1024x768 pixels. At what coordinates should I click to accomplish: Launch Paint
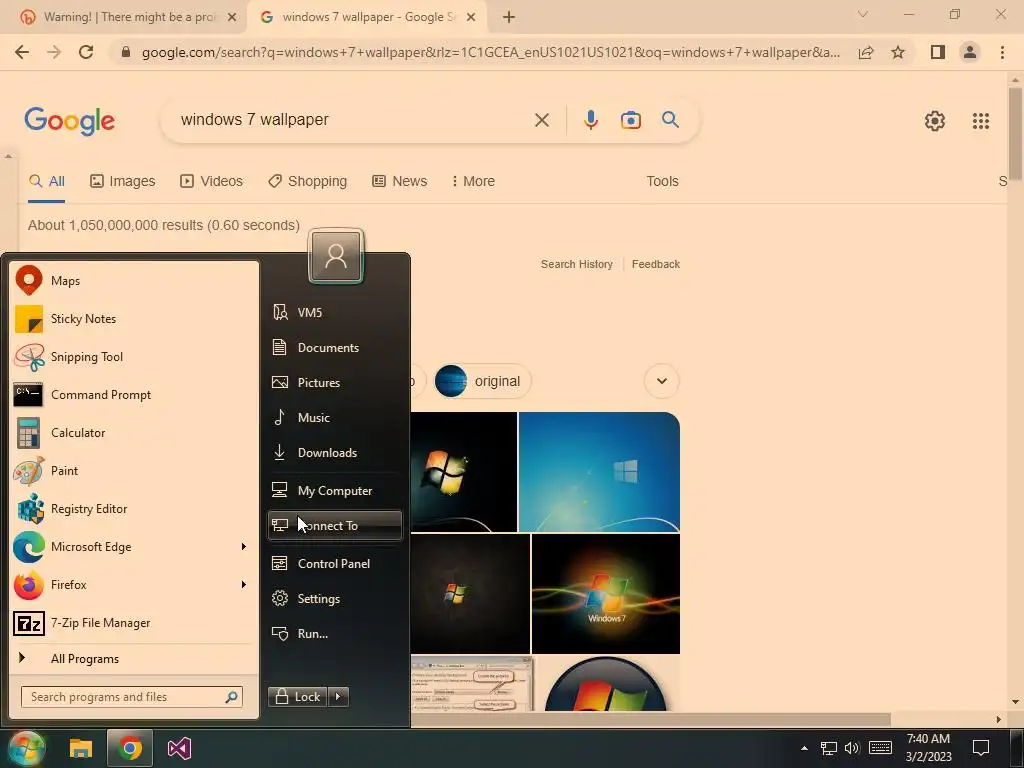click(134, 471)
